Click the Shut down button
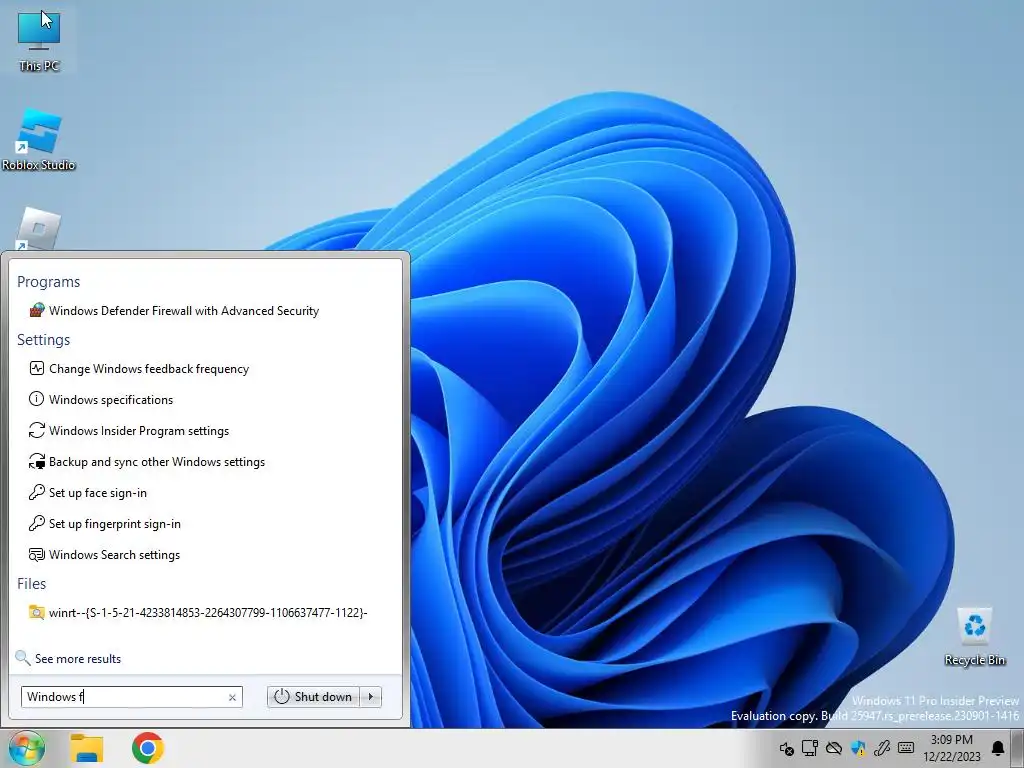The image size is (1024, 768). (x=314, y=697)
